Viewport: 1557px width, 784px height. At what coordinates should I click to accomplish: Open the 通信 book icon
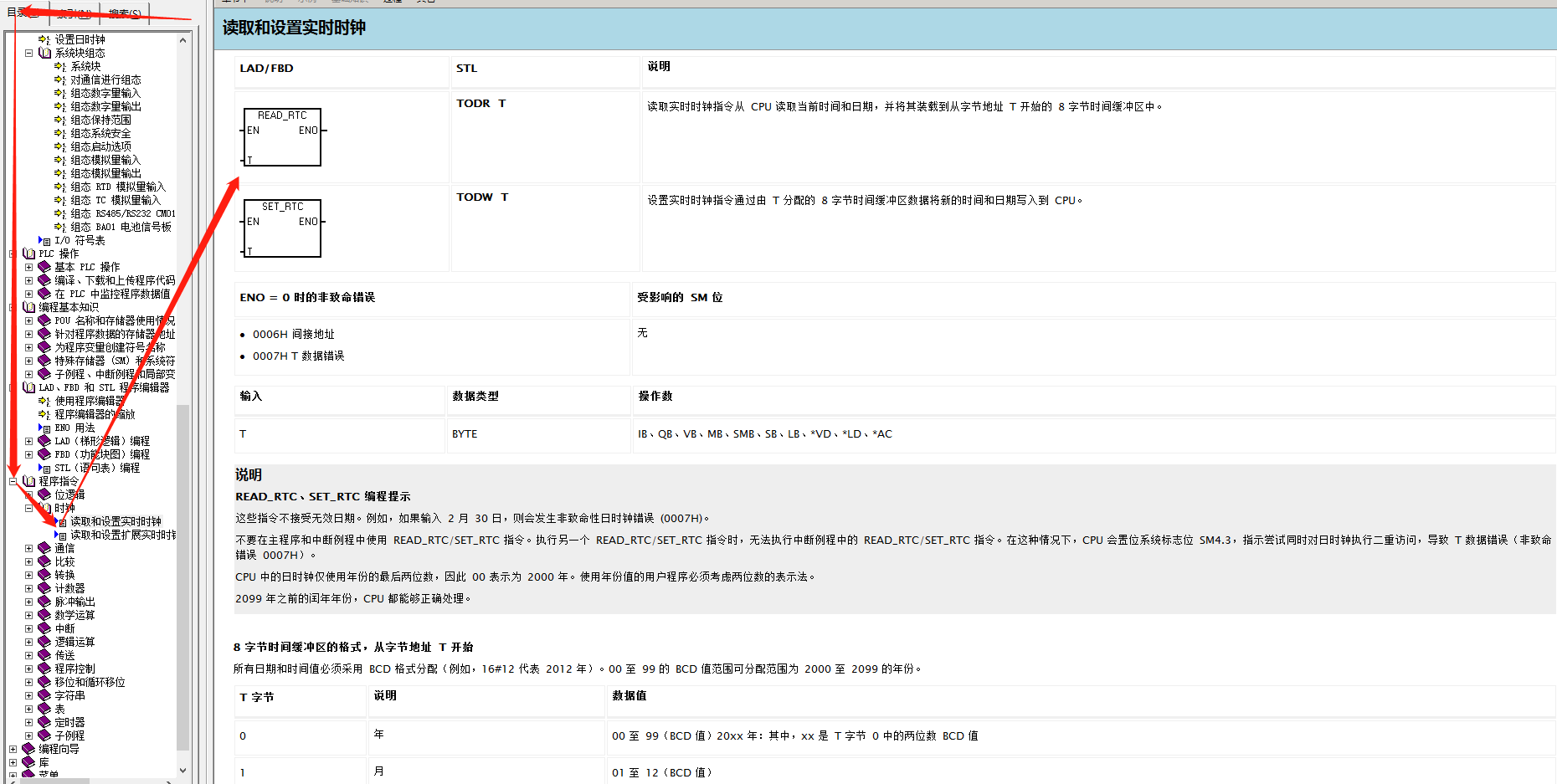pos(45,547)
